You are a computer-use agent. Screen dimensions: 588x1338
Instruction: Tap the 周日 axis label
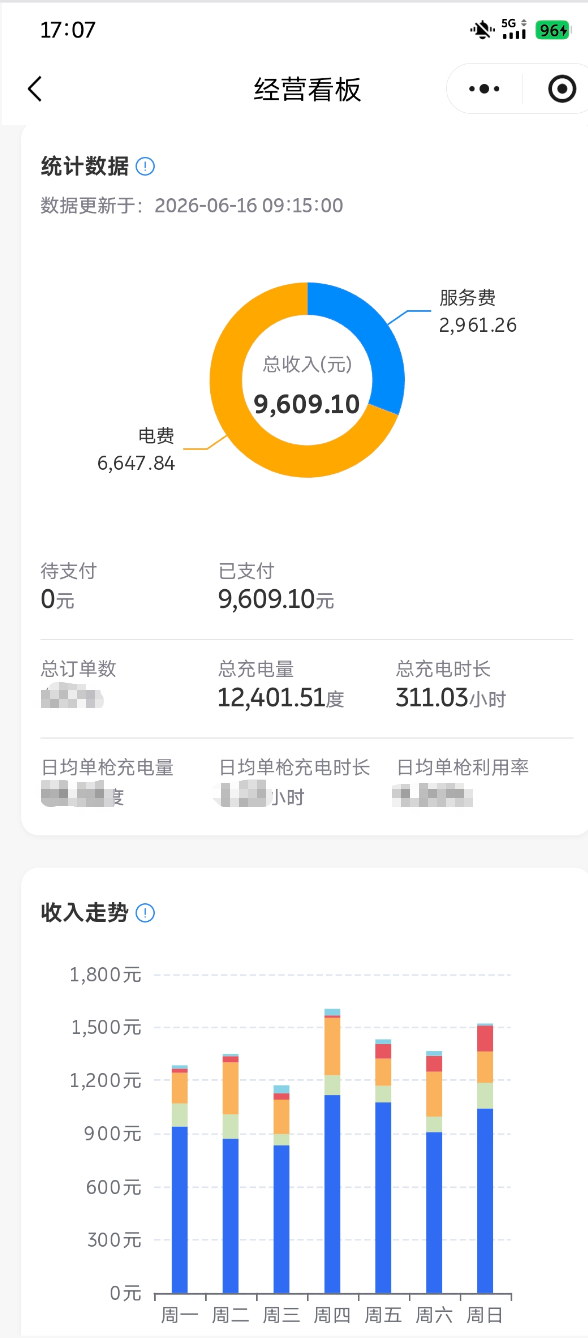pos(485,1314)
